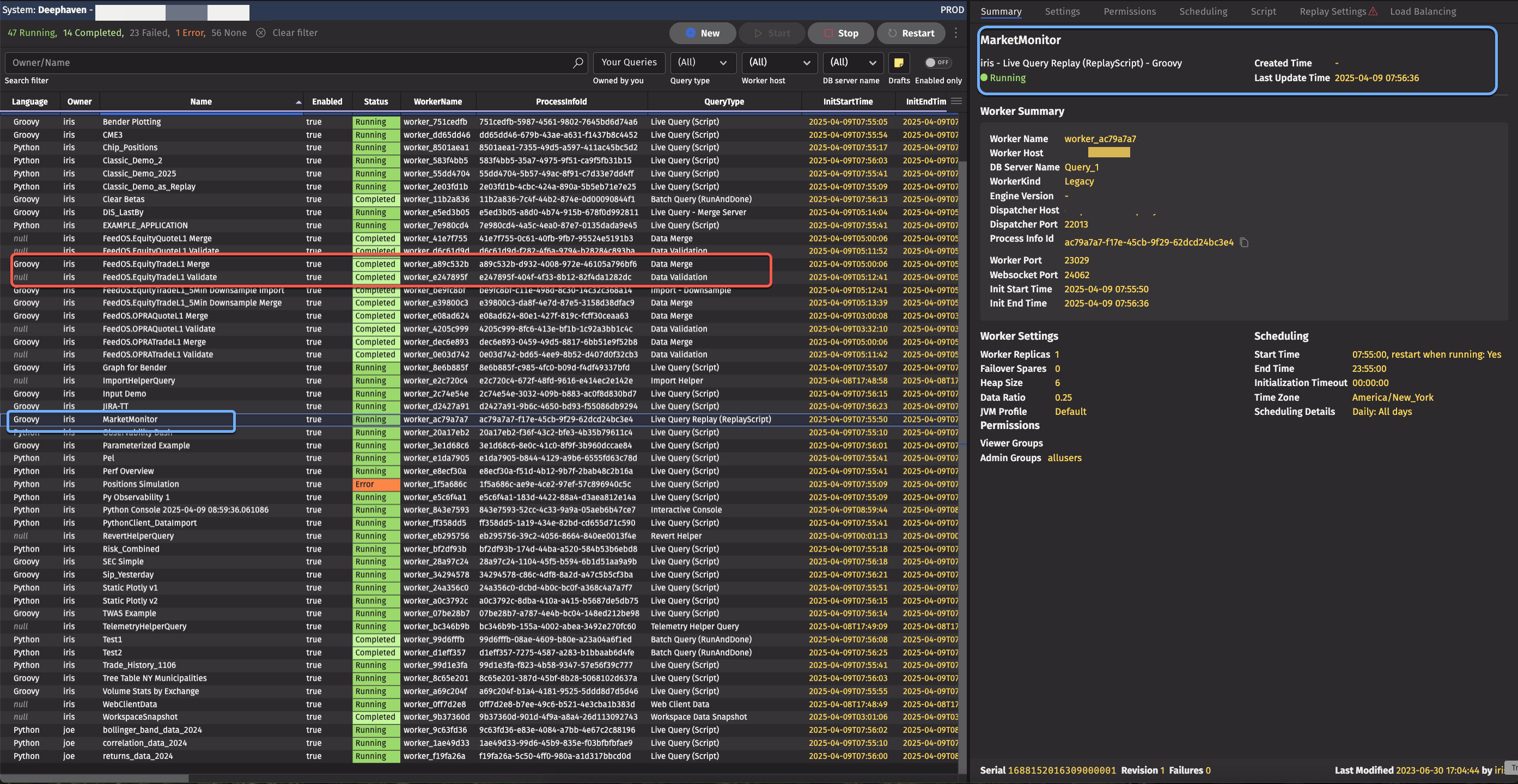Click the search magnifier icon
The width and height of the screenshot is (1518, 784).
577,63
